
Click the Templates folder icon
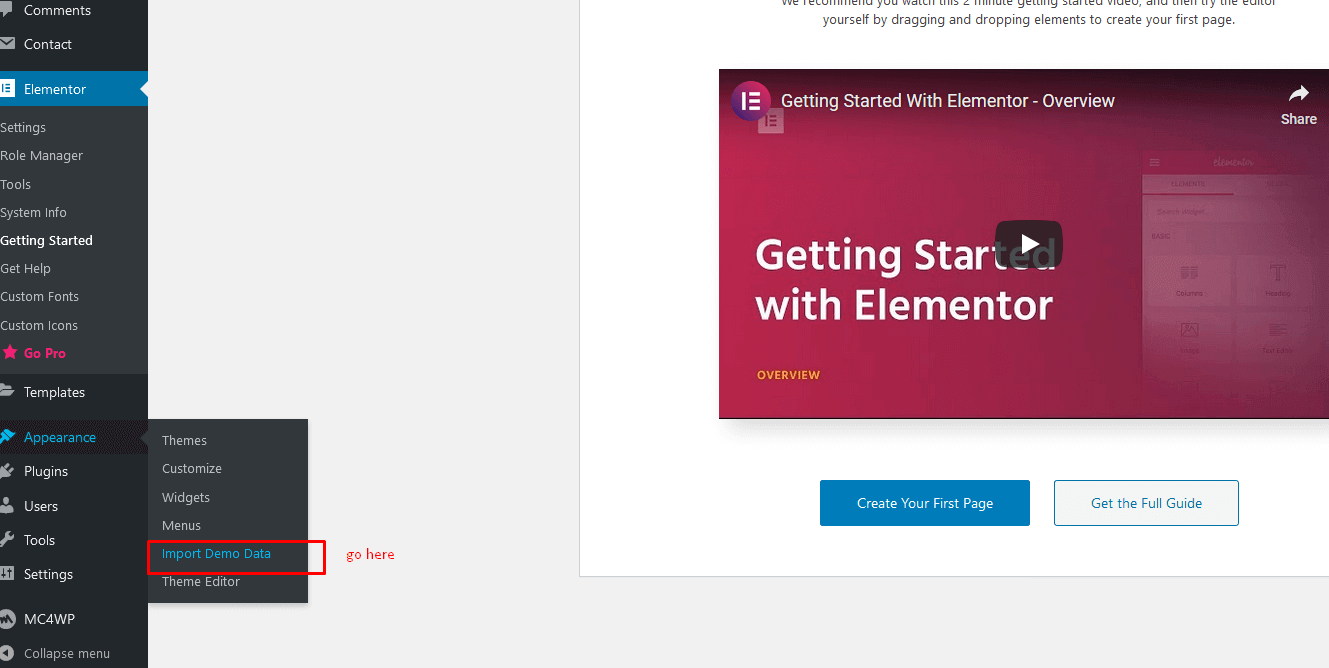pos(7,392)
